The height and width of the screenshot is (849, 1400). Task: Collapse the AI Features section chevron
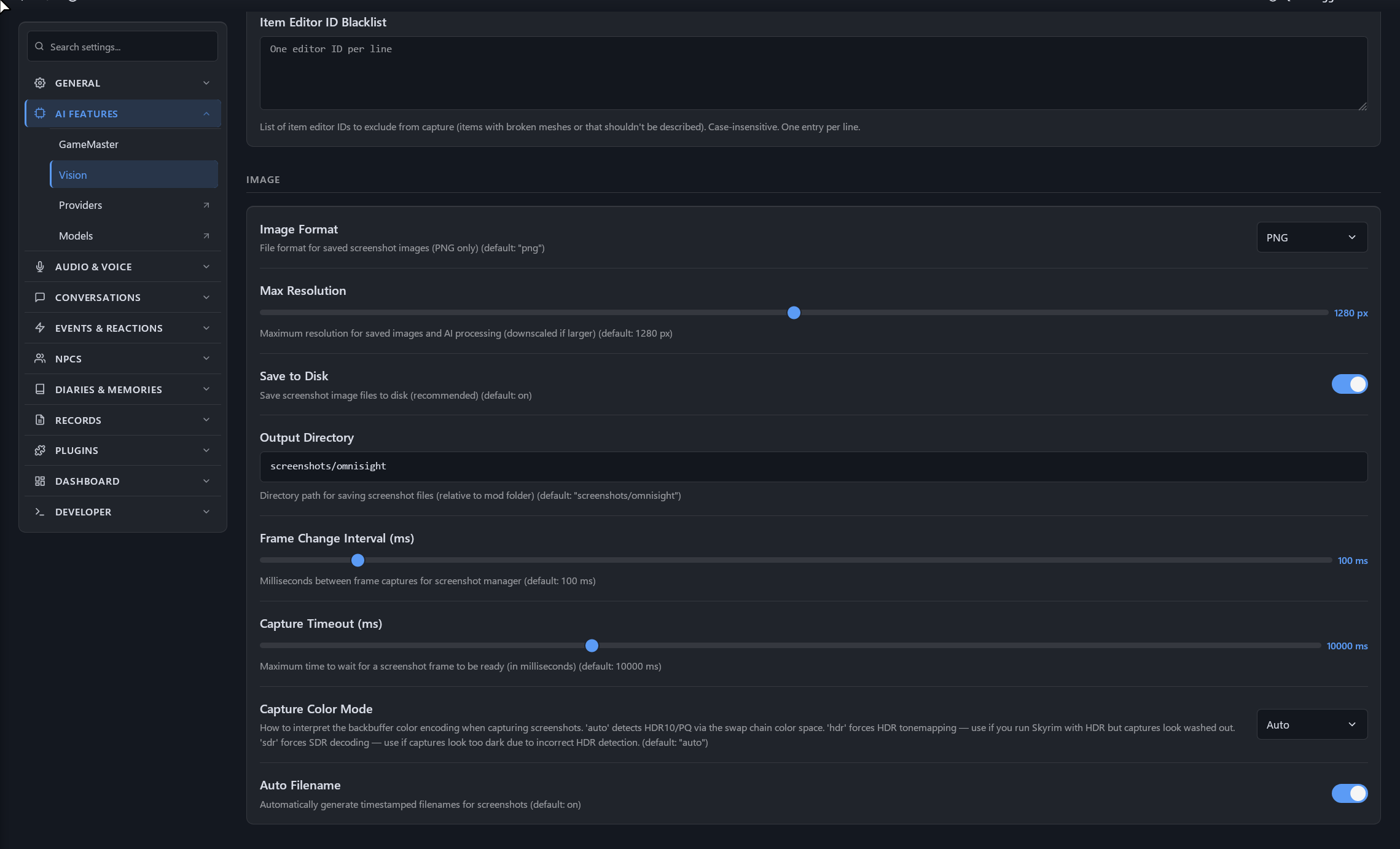206,114
